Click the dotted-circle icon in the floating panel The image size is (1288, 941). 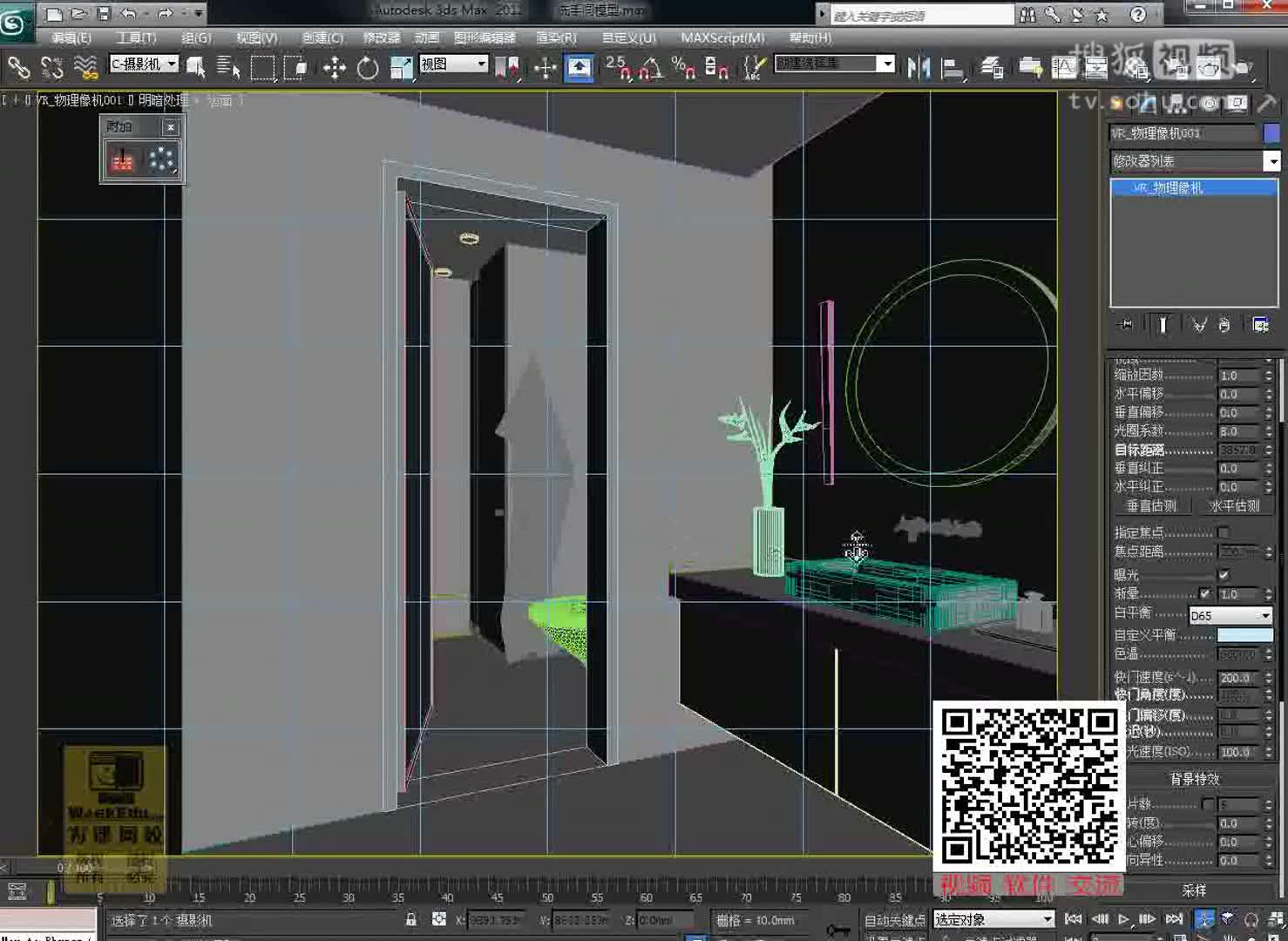coord(161,159)
